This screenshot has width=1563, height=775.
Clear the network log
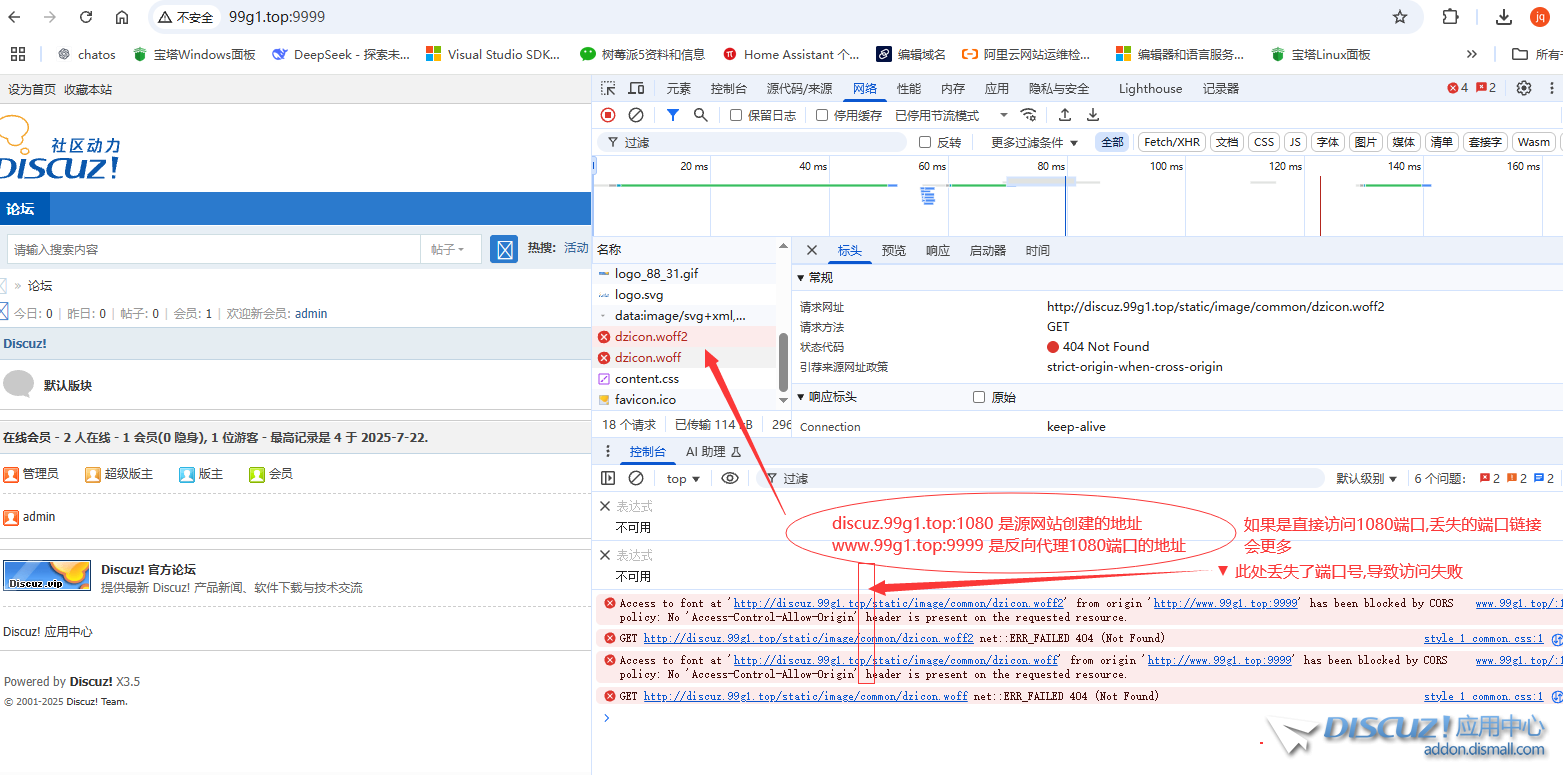click(636, 115)
